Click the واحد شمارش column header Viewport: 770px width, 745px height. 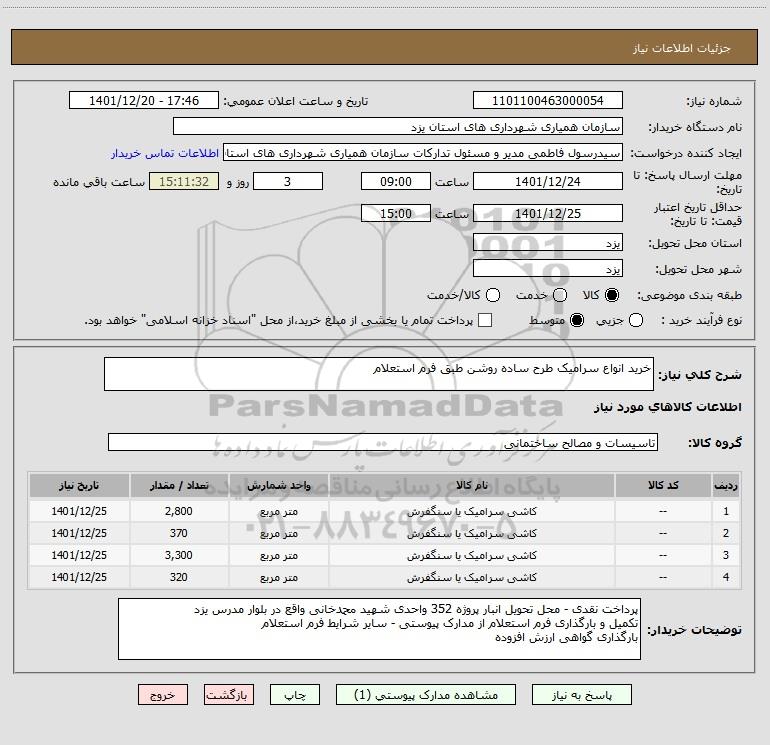coord(279,486)
